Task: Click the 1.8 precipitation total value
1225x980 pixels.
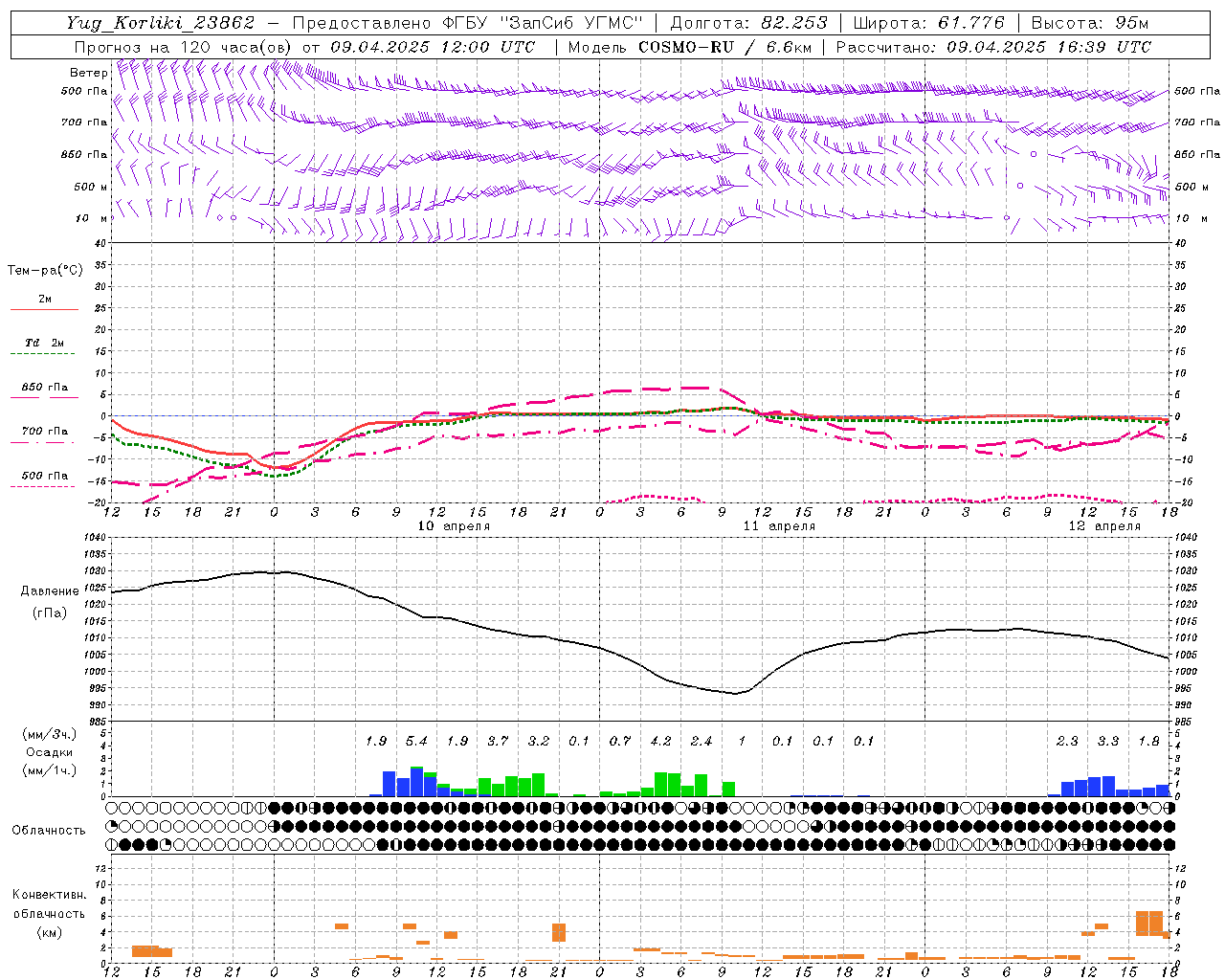Action: 1148,742
